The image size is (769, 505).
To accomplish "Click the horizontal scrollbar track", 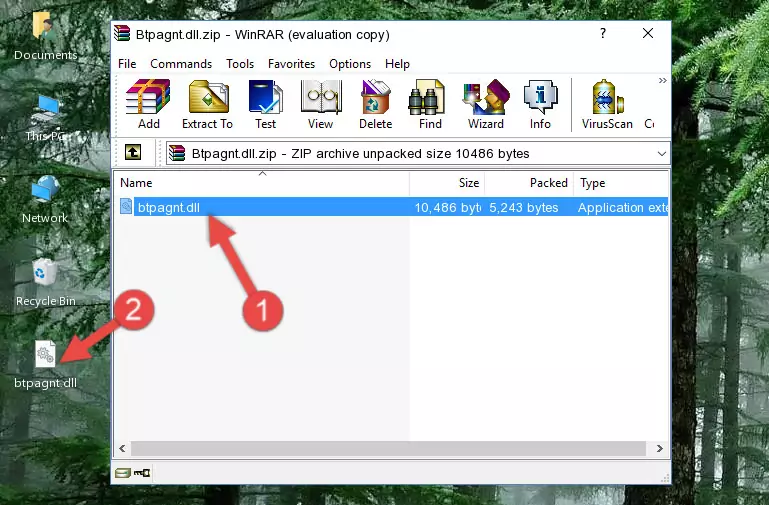I will point(388,448).
